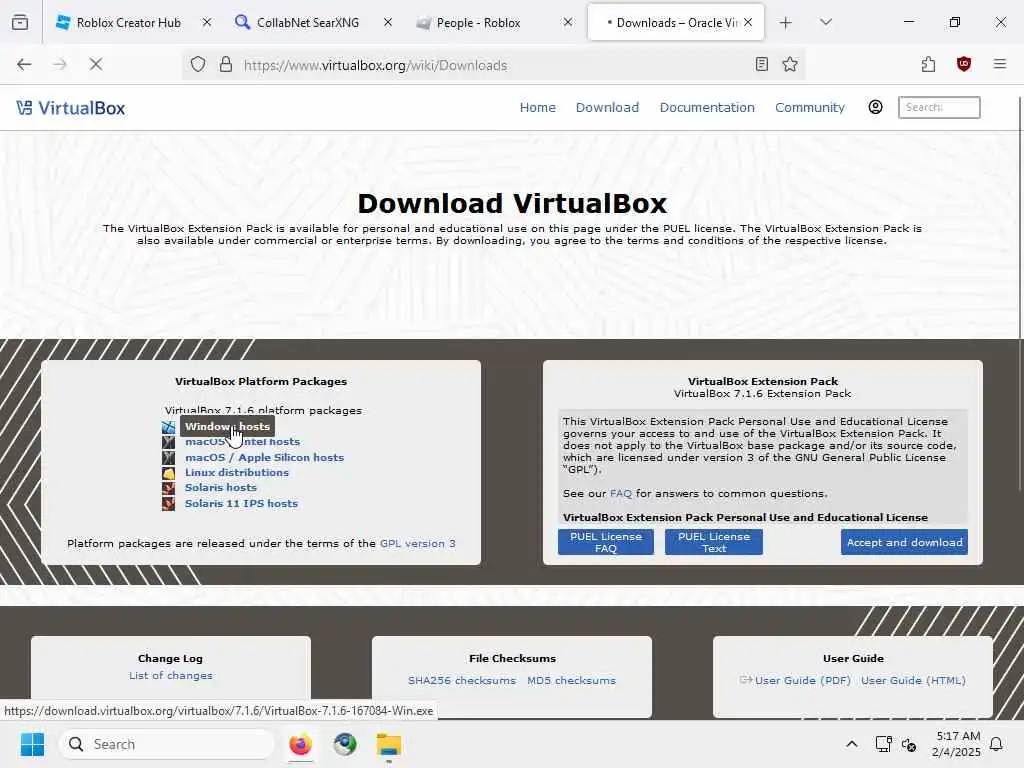Open the Windows Start menu
The height and width of the screenshot is (768, 1024).
tap(32, 744)
